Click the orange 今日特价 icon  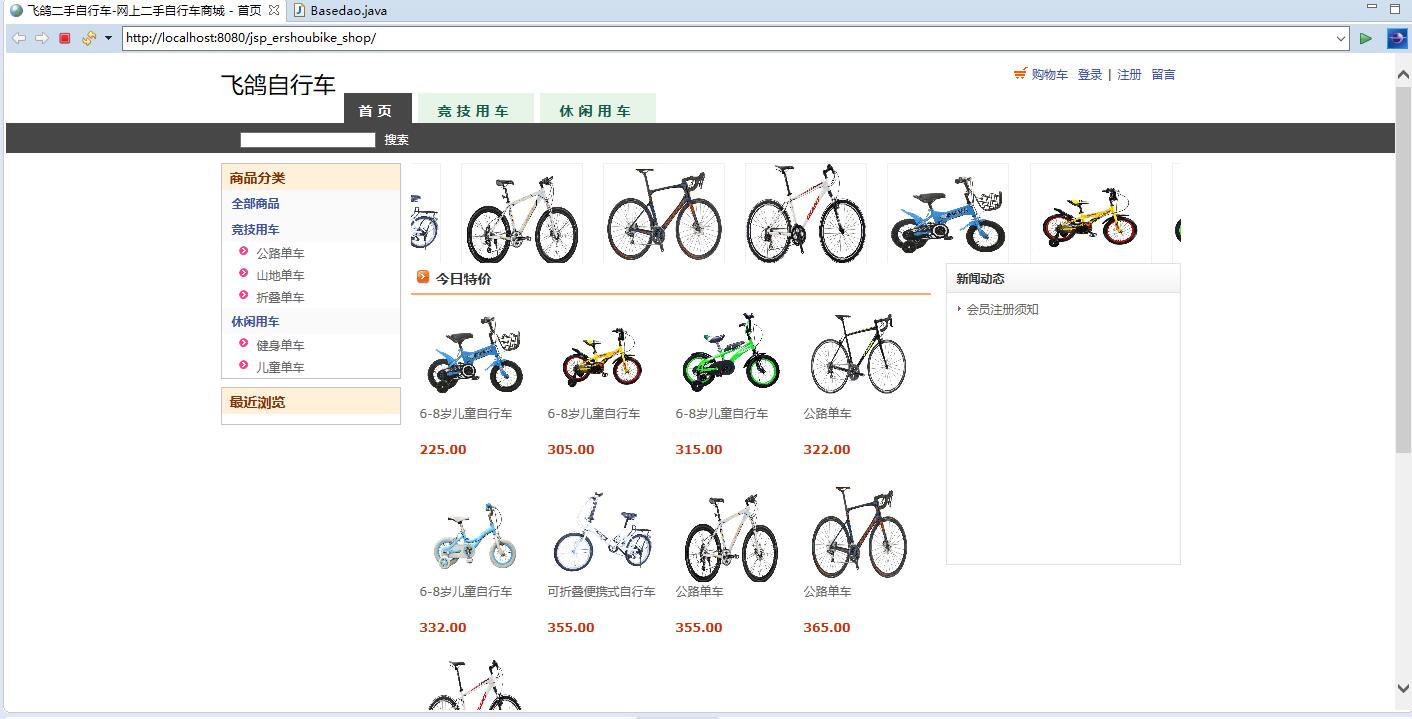423,278
